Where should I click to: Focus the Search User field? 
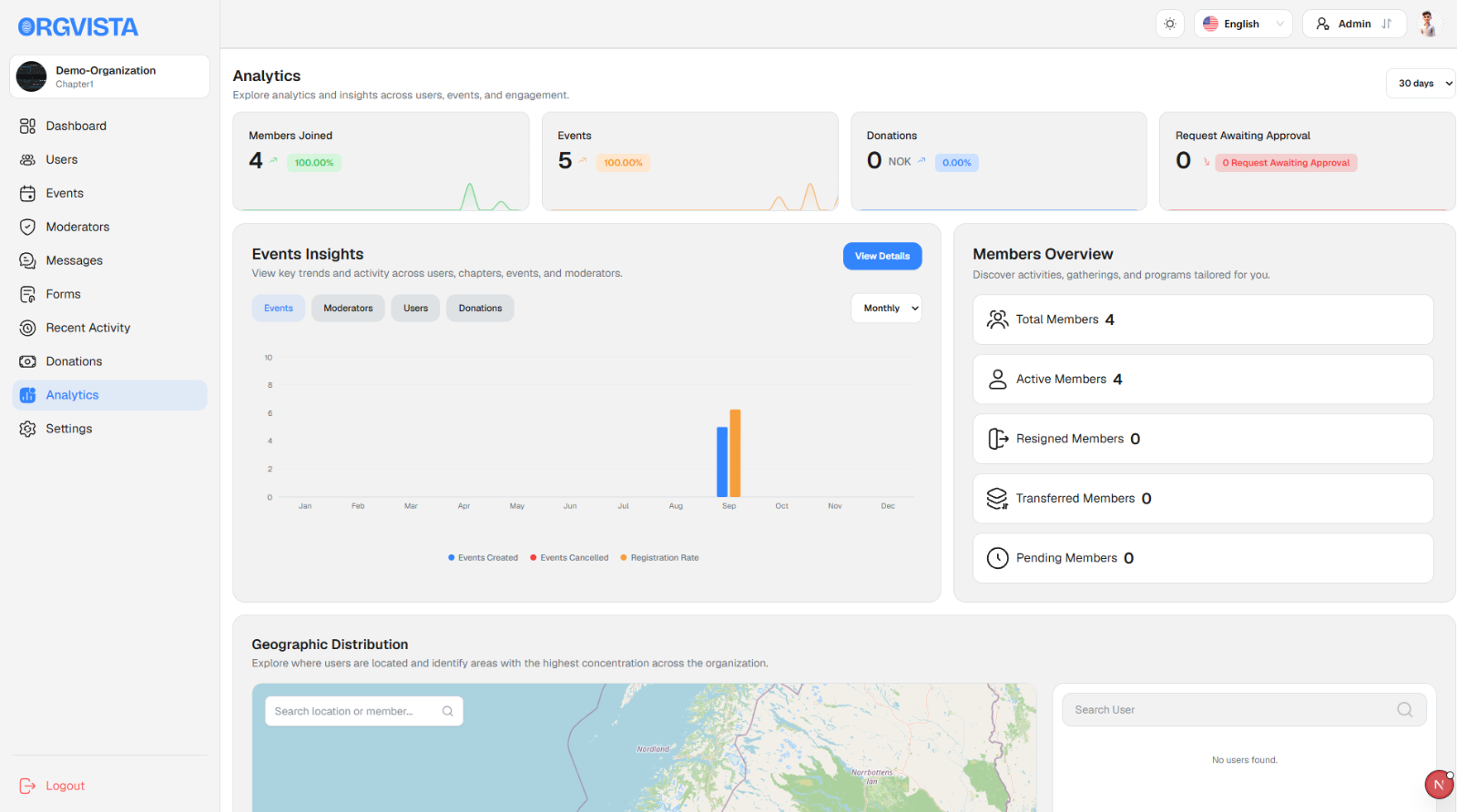[x=1244, y=710]
